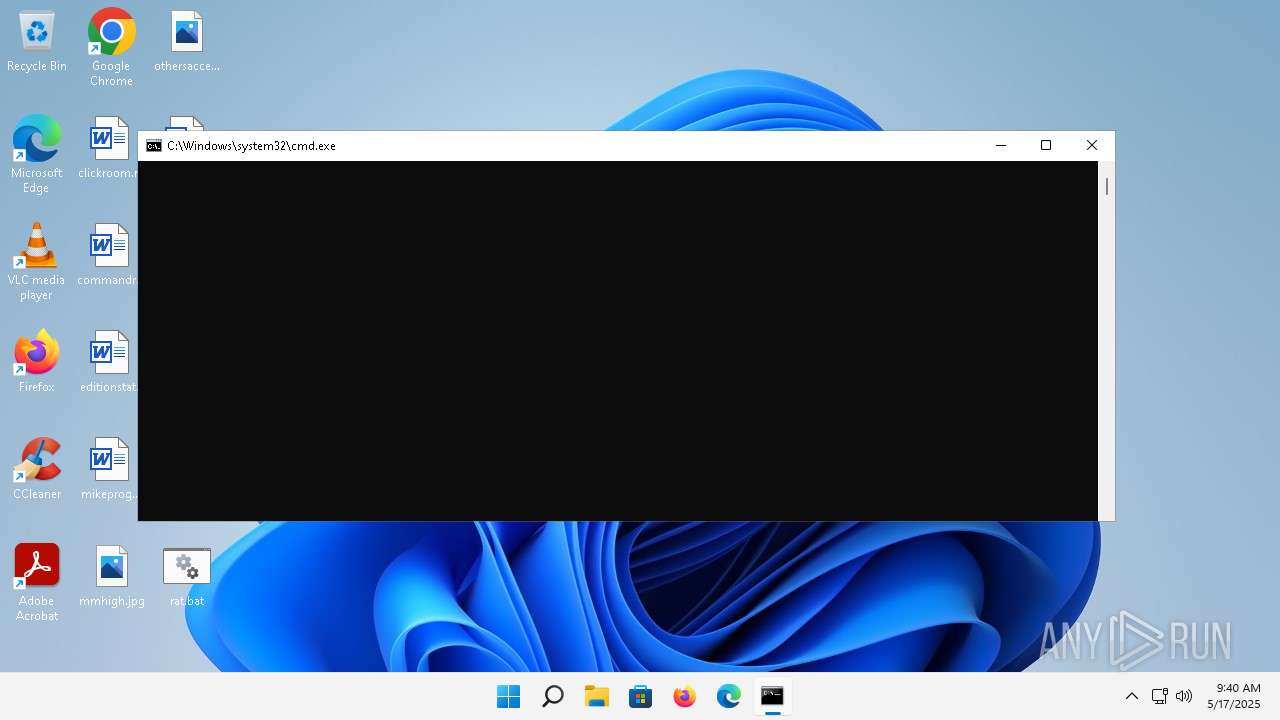
Task: Open volume control in system tray
Action: coord(1184,696)
